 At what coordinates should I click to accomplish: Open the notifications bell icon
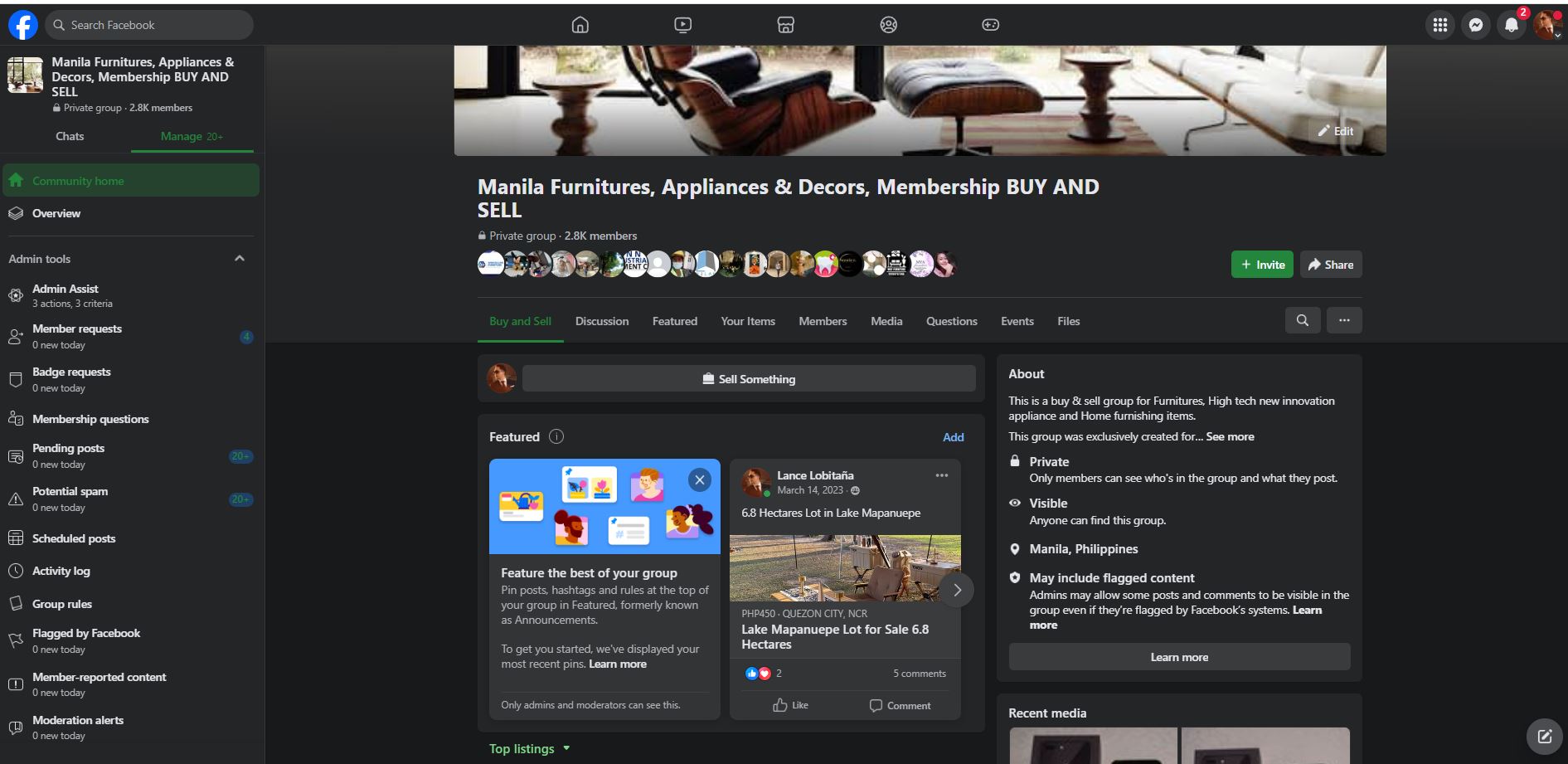pos(1512,25)
